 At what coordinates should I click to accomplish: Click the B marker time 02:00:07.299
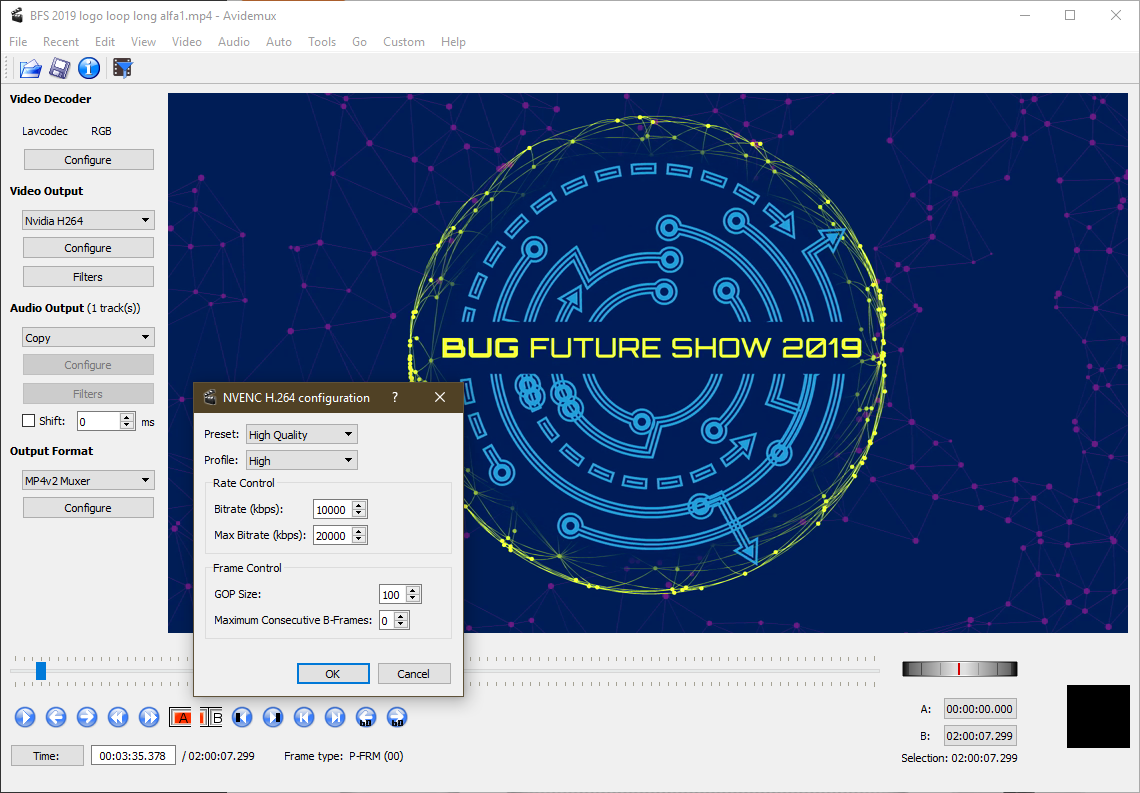(x=979, y=736)
